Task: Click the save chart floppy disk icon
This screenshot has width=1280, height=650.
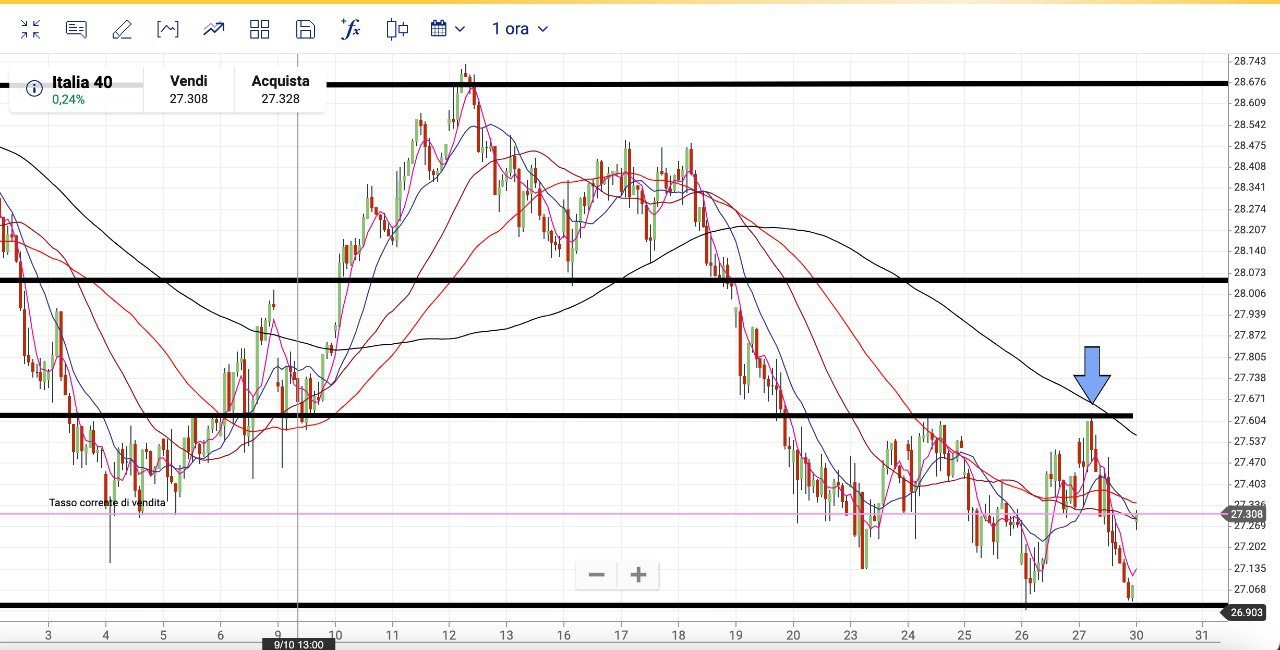Action: [306, 29]
